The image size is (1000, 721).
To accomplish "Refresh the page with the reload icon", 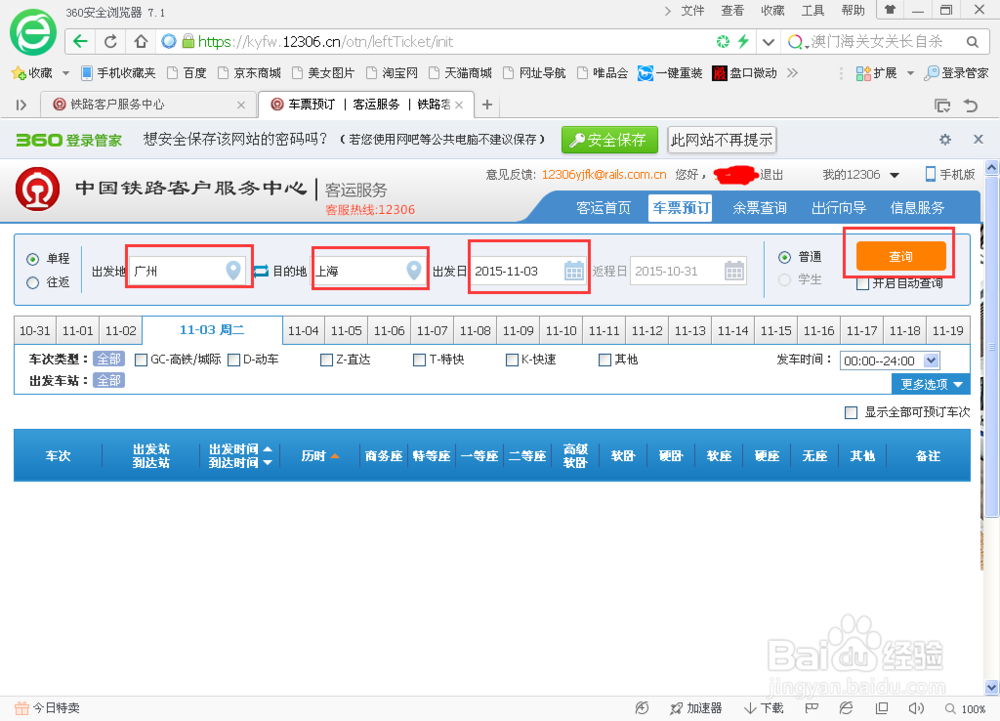I will [110, 42].
